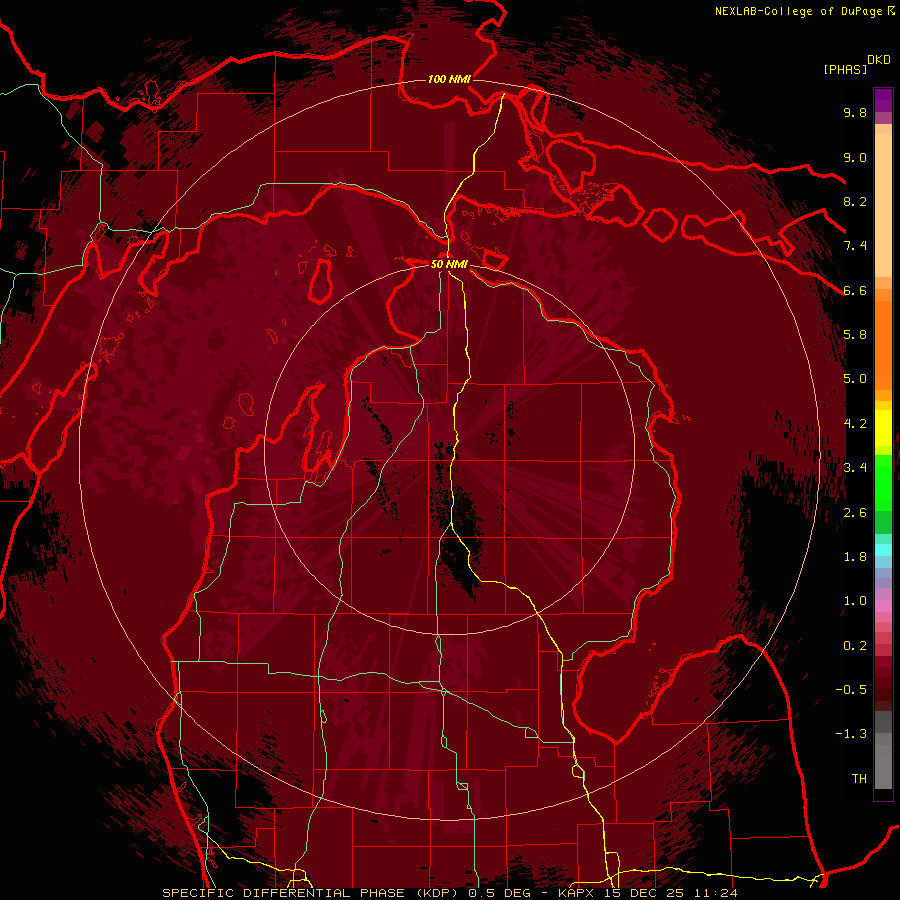
Task: Click the 15 DEC 25 date text
Action: [x=644, y=893]
